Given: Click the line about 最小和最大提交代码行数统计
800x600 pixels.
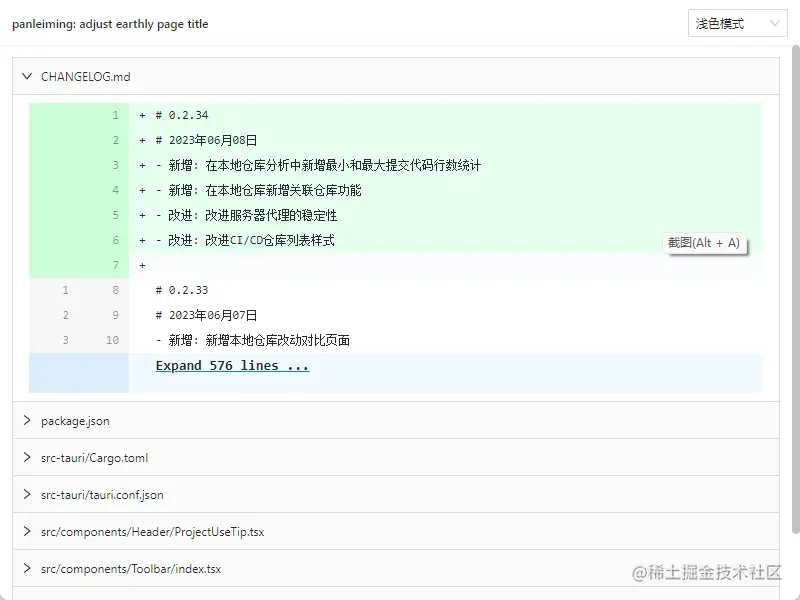Looking at the screenshot, I should (x=396, y=165).
